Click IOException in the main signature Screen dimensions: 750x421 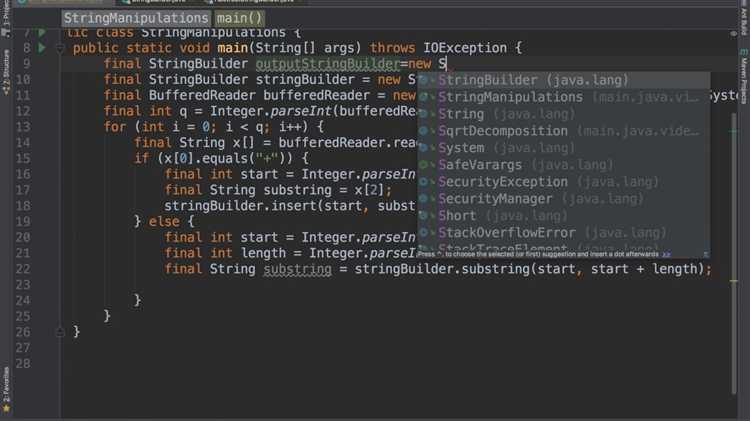[x=465, y=48]
